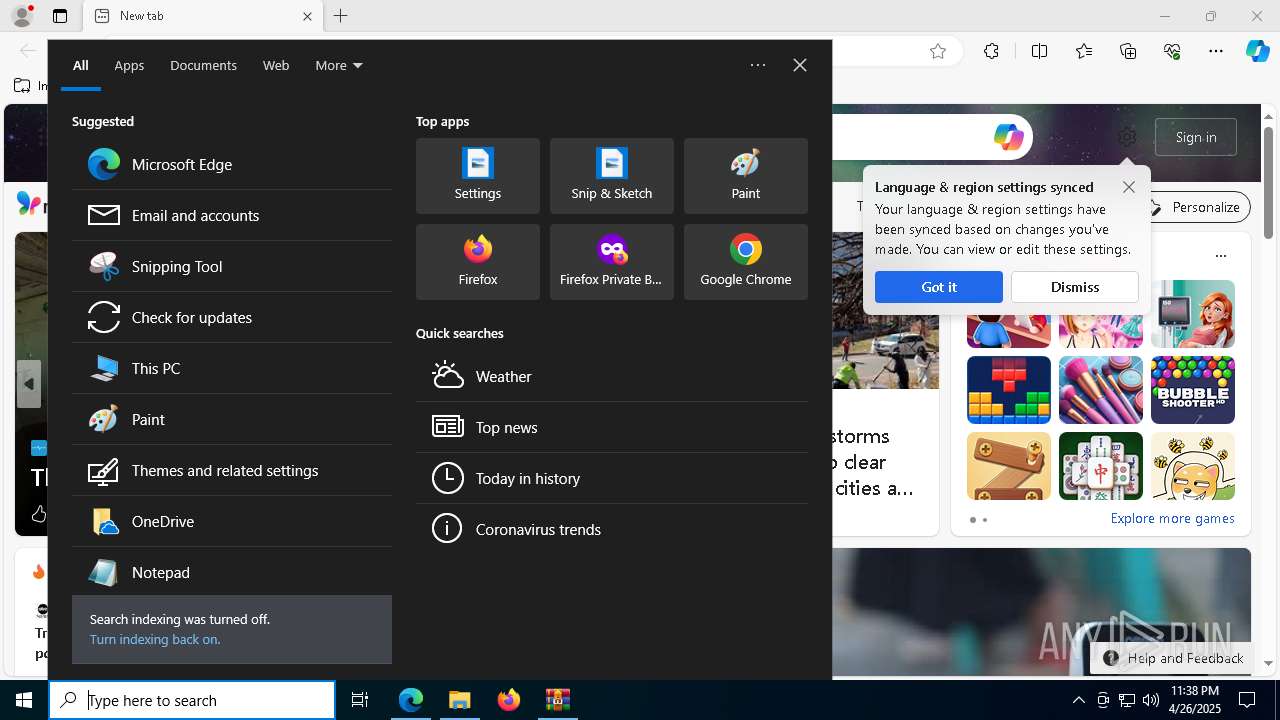
Task: Switch to the All search tab
Action: coord(81,65)
